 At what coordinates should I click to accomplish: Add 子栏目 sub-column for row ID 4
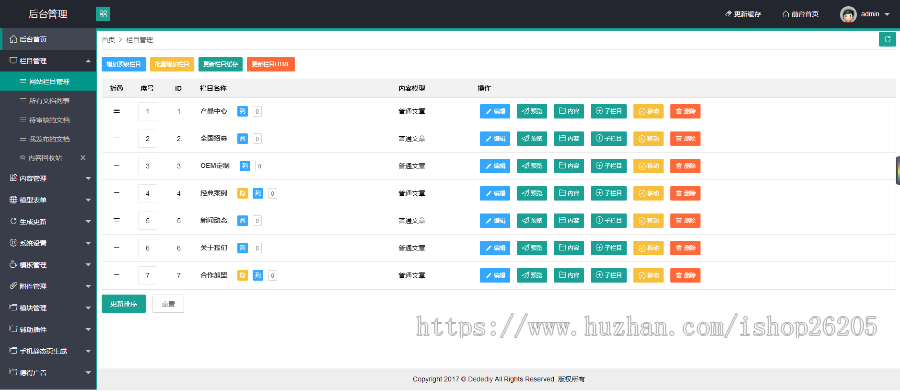608,193
